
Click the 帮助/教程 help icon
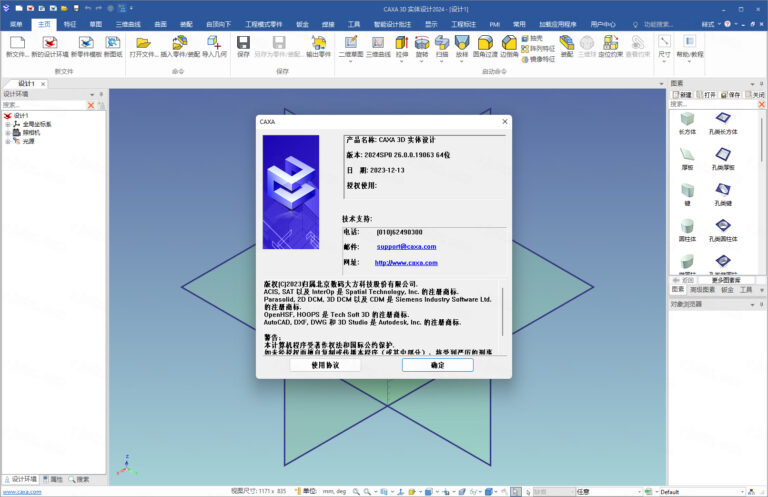[x=690, y=42]
